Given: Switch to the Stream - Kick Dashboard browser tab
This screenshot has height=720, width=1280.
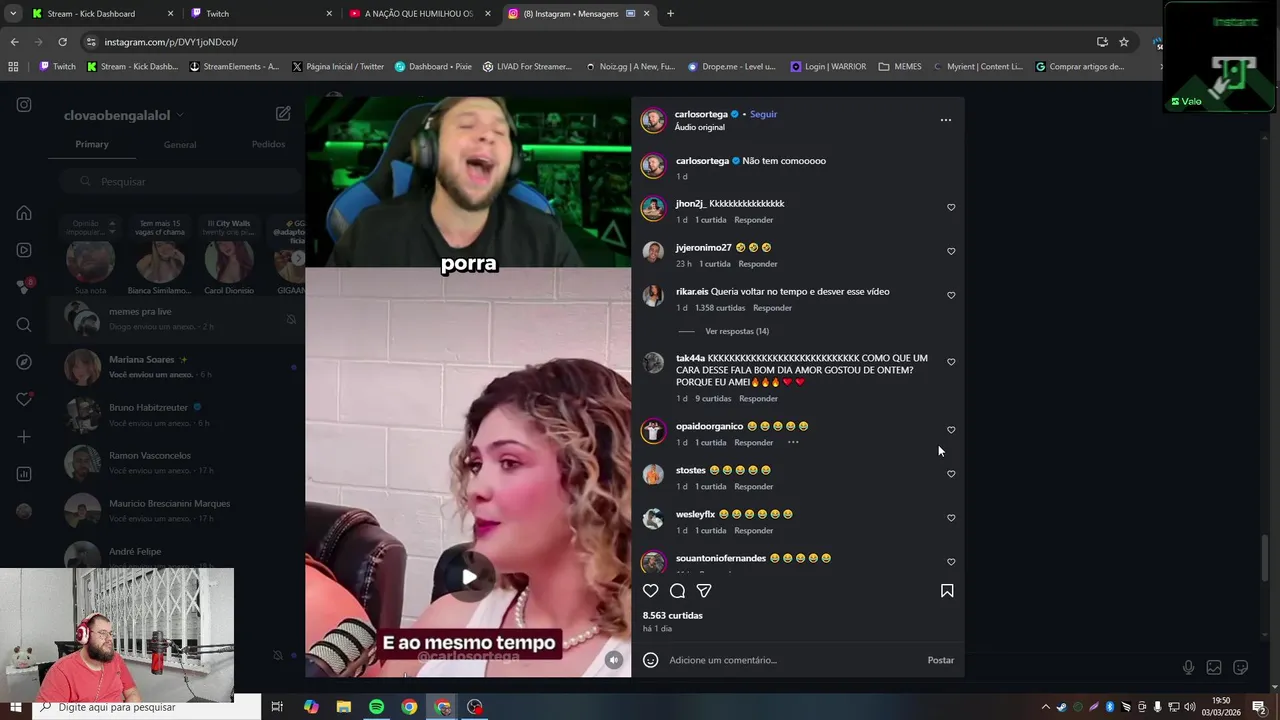Looking at the screenshot, I should [x=103, y=14].
